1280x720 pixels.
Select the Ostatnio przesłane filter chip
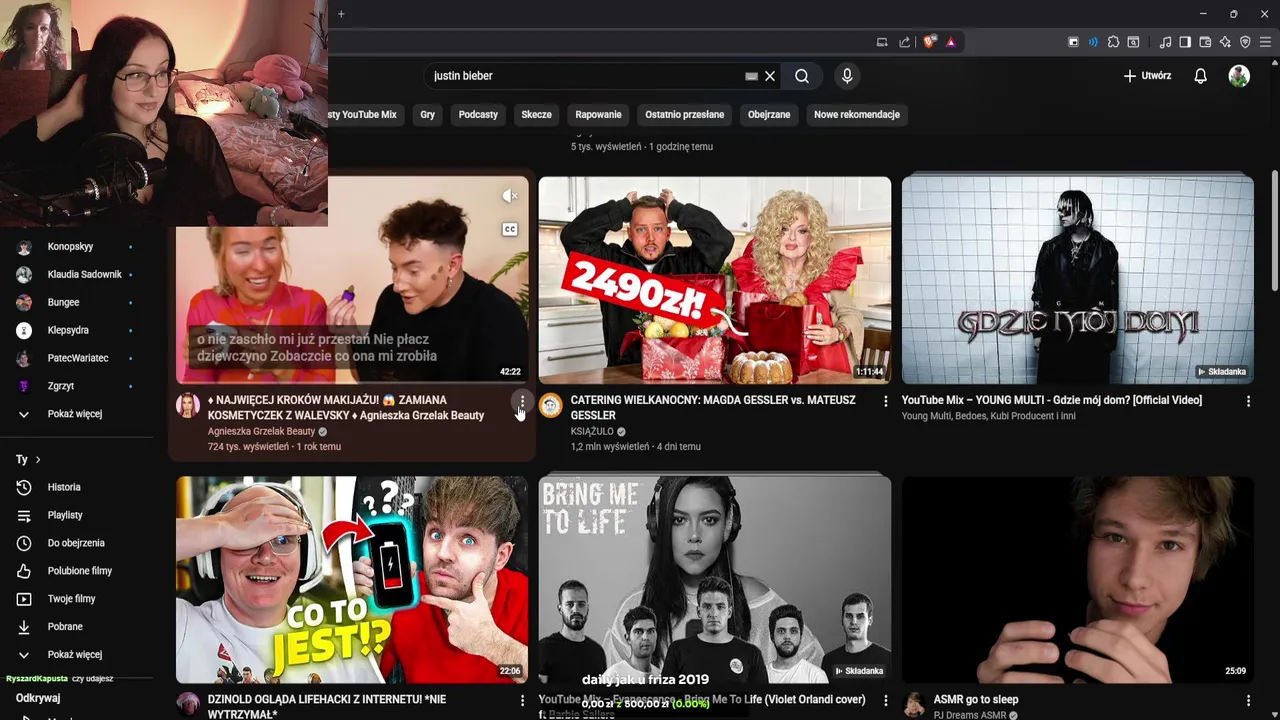(x=685, y=115)
